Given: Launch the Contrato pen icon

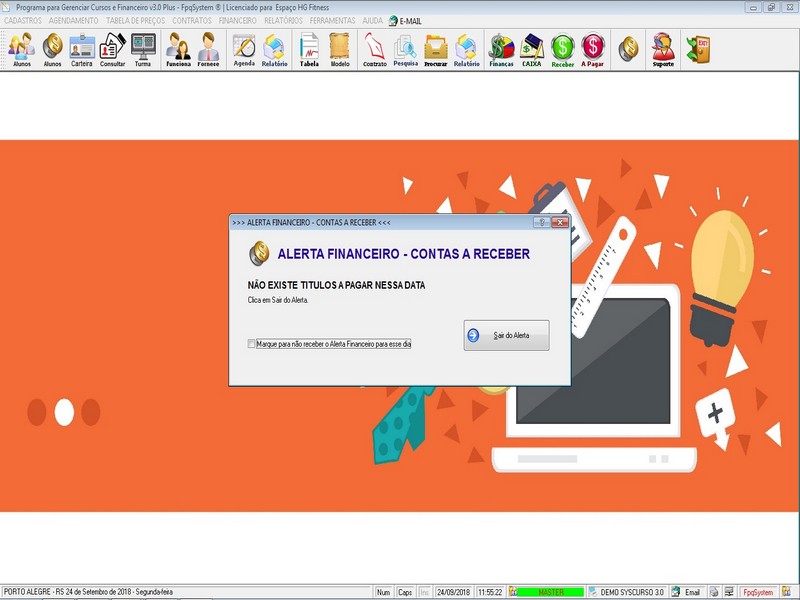Looking at the screenshot, I should (374, 49).
